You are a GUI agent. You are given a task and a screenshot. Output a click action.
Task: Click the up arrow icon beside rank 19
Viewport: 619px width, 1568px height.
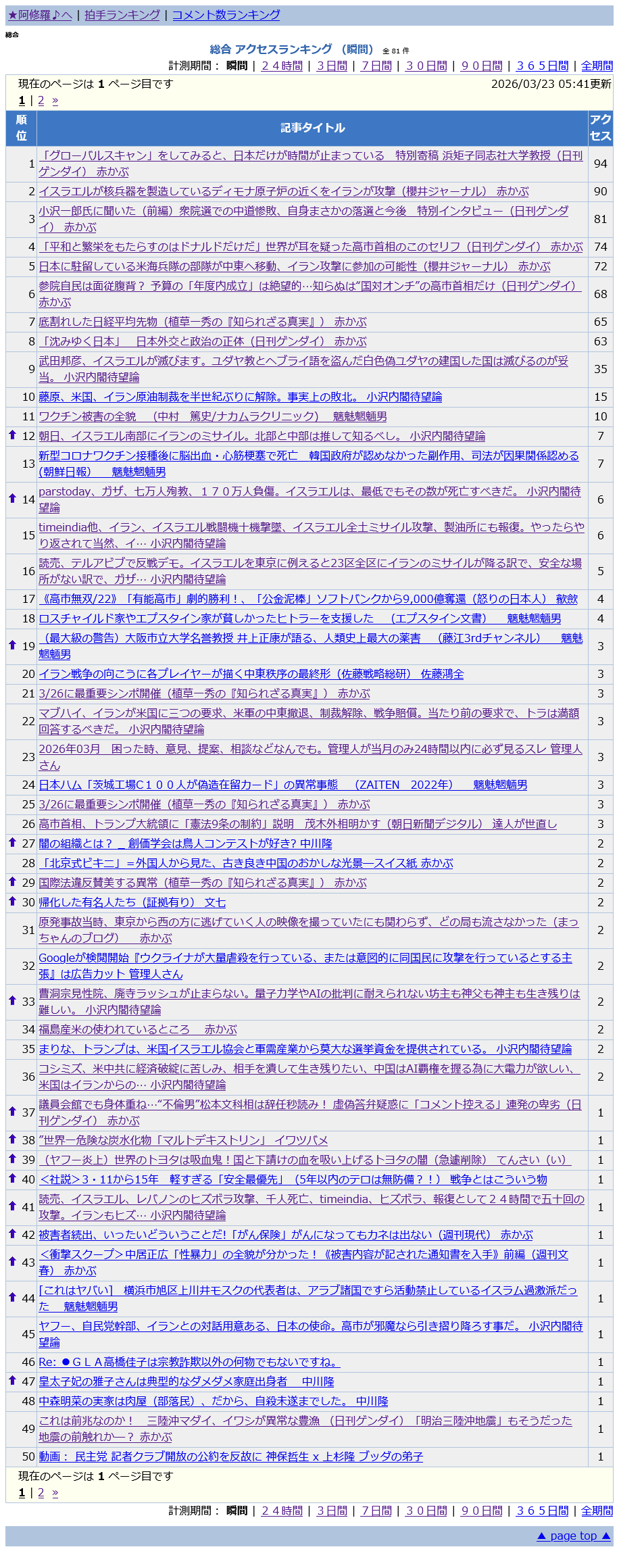[12, 645]
